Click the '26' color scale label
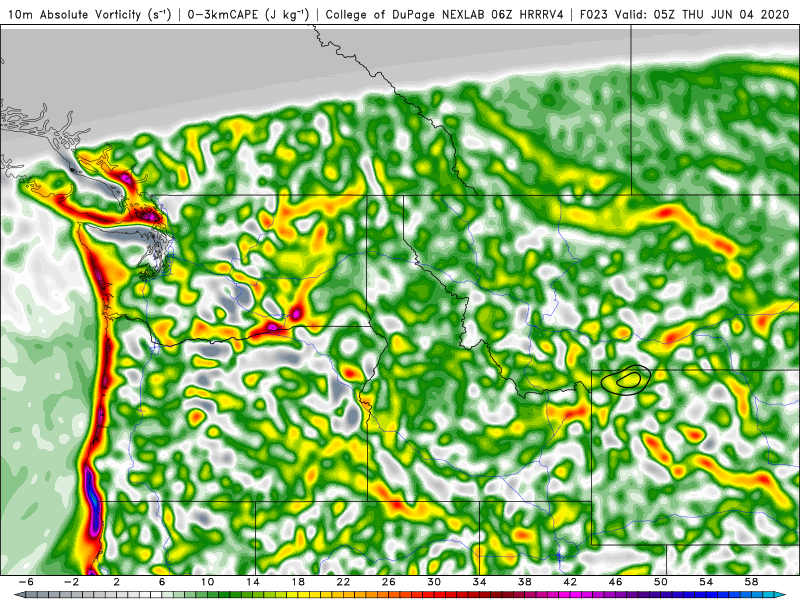800x600 pixels. click(x=389, y=582)
